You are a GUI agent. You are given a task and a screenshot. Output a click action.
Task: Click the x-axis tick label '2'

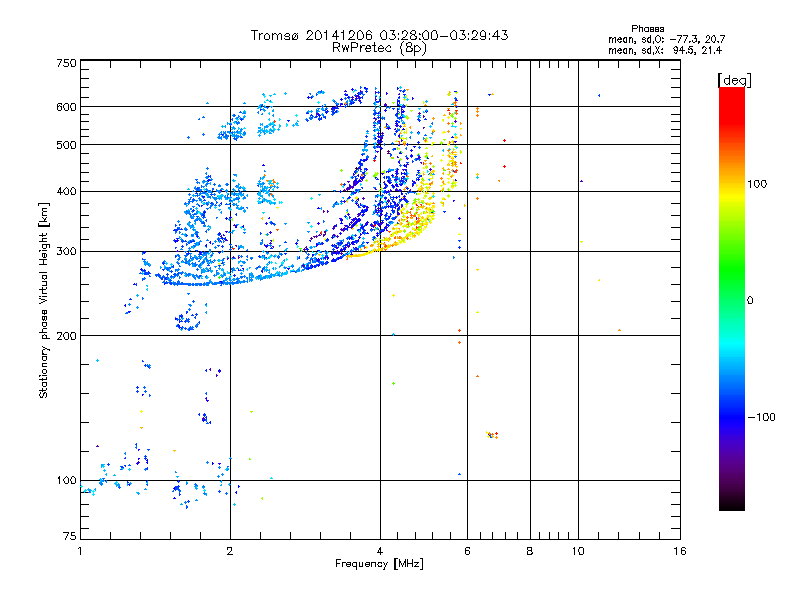(230, 551)
